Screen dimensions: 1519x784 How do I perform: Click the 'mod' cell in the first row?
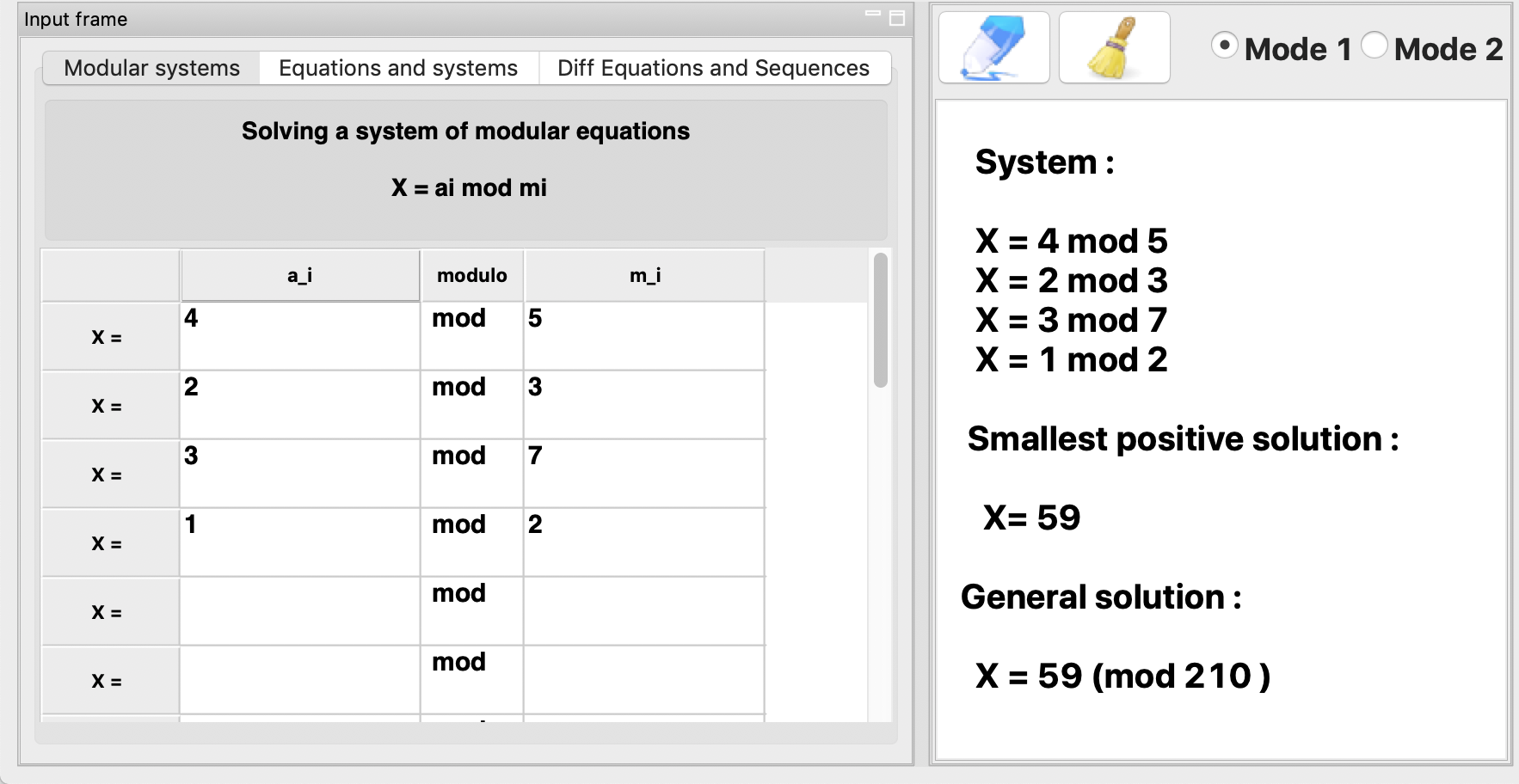(471, 336)
